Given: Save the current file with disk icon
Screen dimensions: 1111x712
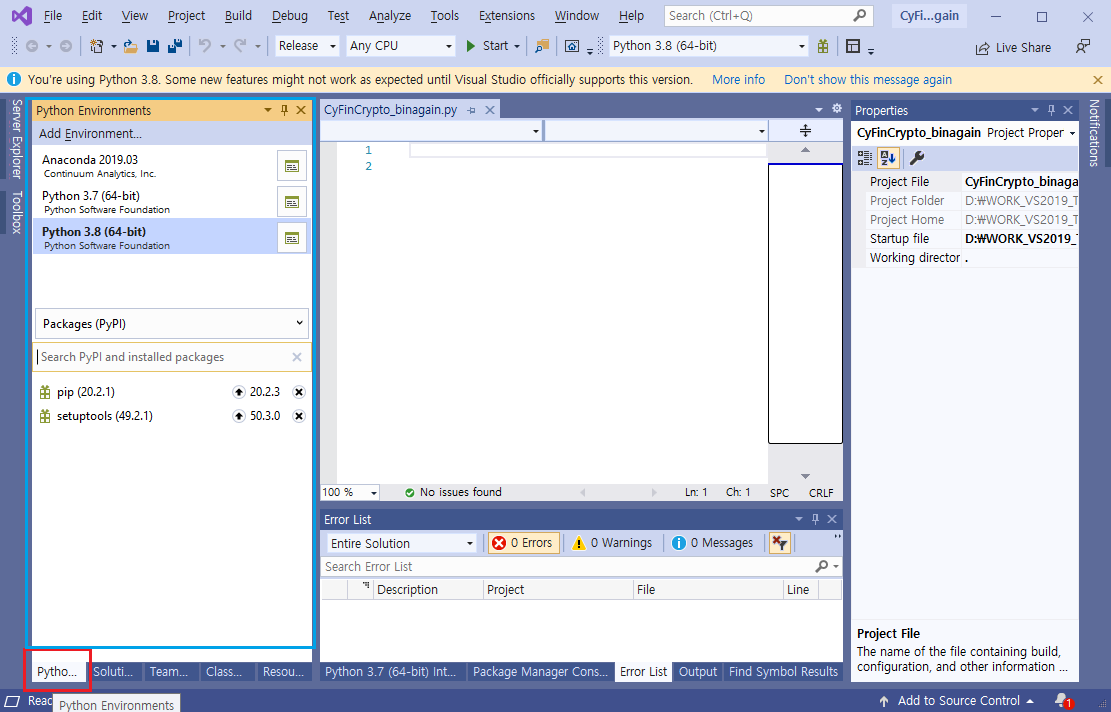Looking at the screenshot, I should pos(152,46).
